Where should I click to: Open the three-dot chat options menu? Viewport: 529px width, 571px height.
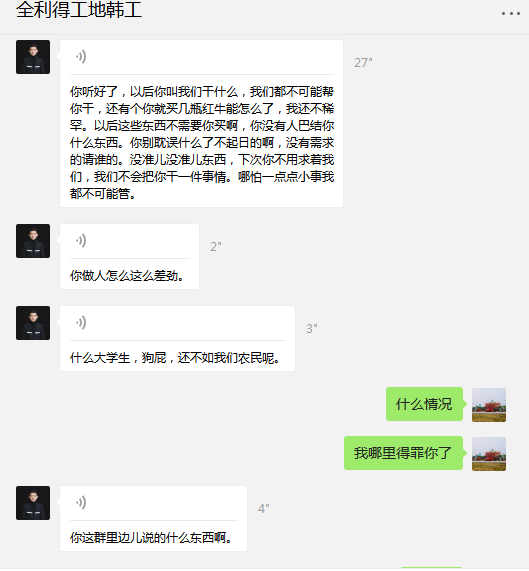(511, 13)
